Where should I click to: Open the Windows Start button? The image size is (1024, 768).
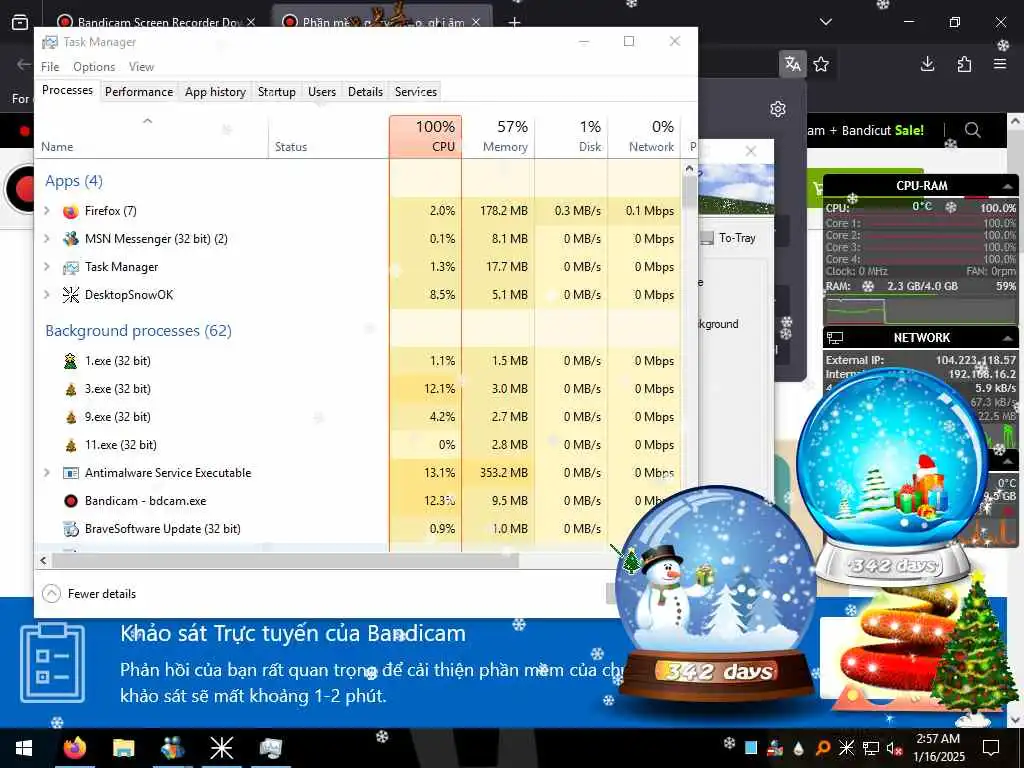(24, 748)
